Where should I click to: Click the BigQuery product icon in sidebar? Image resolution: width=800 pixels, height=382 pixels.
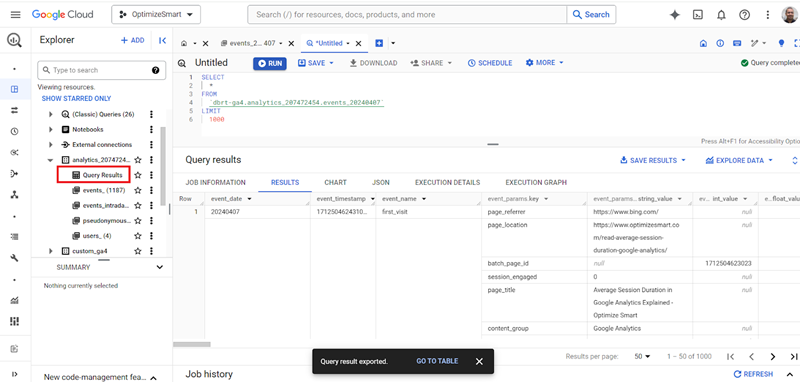[x=14, y=41]
